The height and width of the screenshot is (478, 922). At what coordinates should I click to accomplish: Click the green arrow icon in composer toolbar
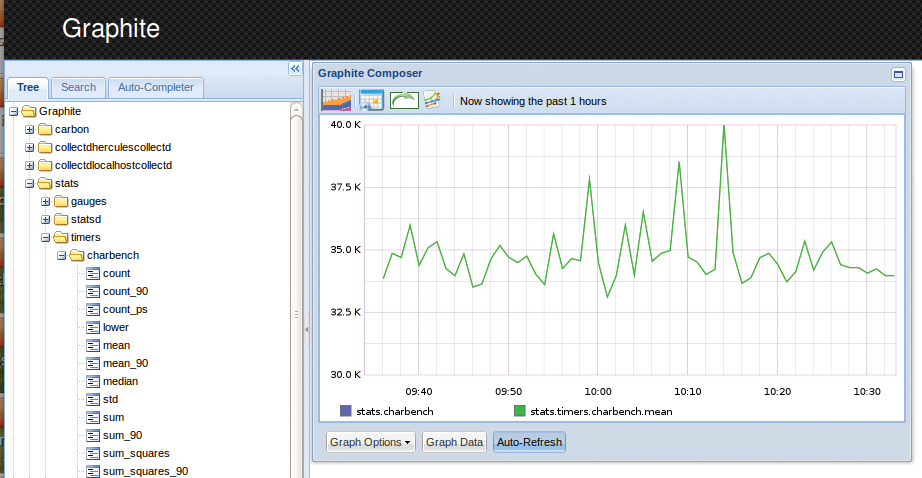pyautogui.click(x=404, y=100)
